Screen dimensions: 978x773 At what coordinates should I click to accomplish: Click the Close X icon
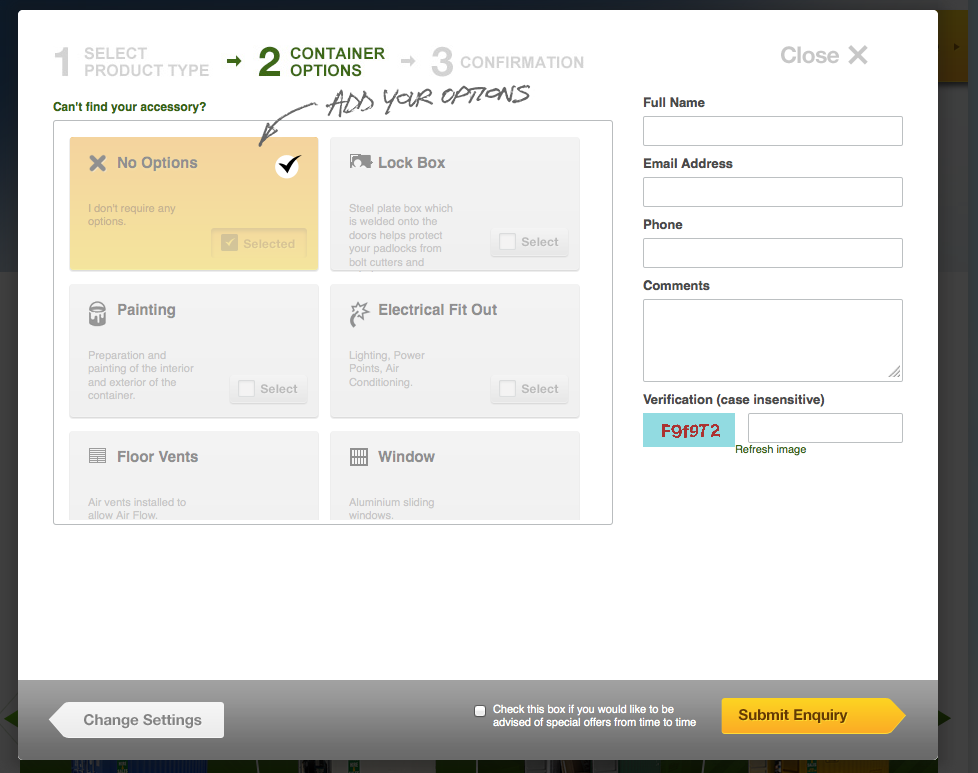(858, 55)
